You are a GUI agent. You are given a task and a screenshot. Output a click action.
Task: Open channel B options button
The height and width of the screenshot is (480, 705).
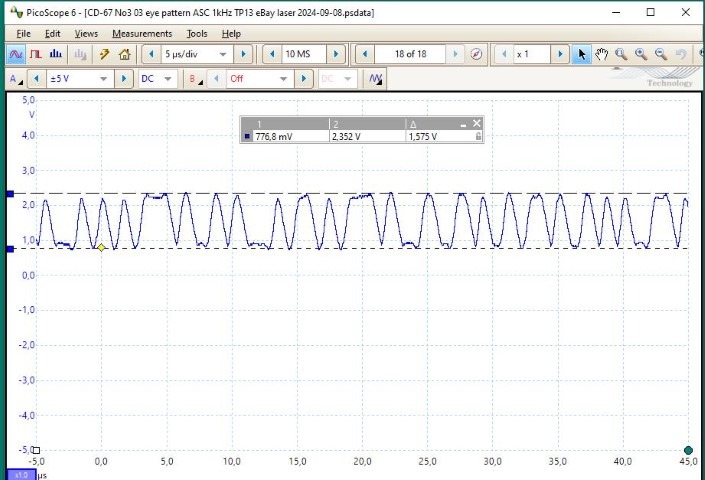195,79
